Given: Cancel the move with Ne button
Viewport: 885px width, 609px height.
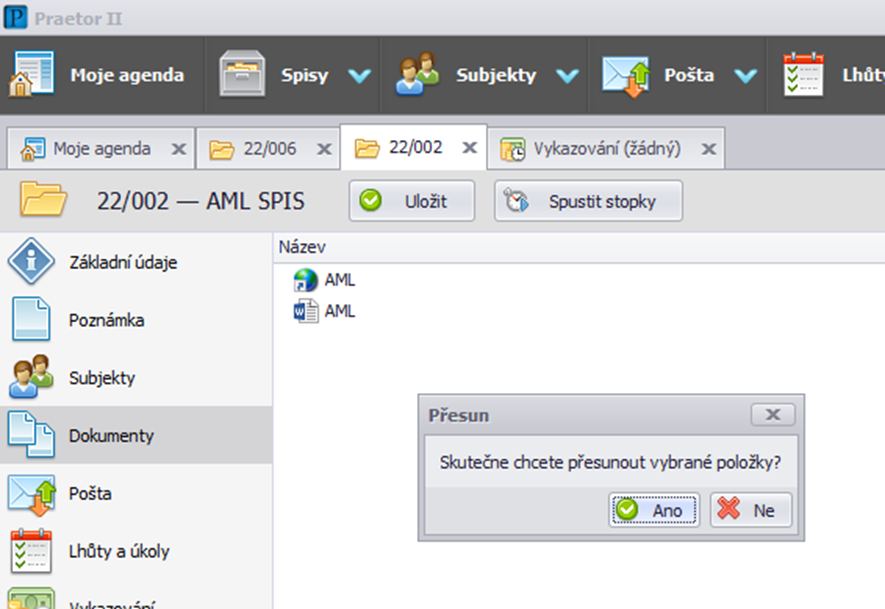Looking at the screenshot, I should coord(750,510).
